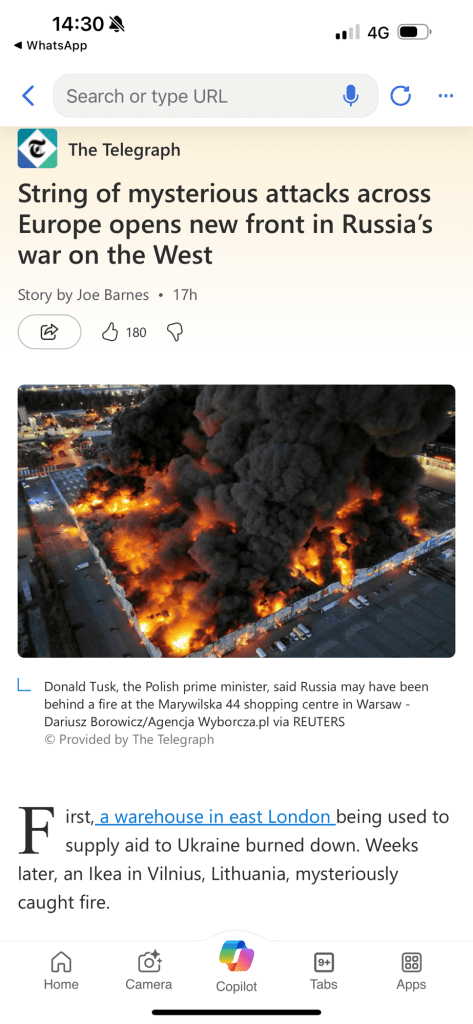Share the article using the share button
Screen dimensions: 473x1024
point(50,332)
